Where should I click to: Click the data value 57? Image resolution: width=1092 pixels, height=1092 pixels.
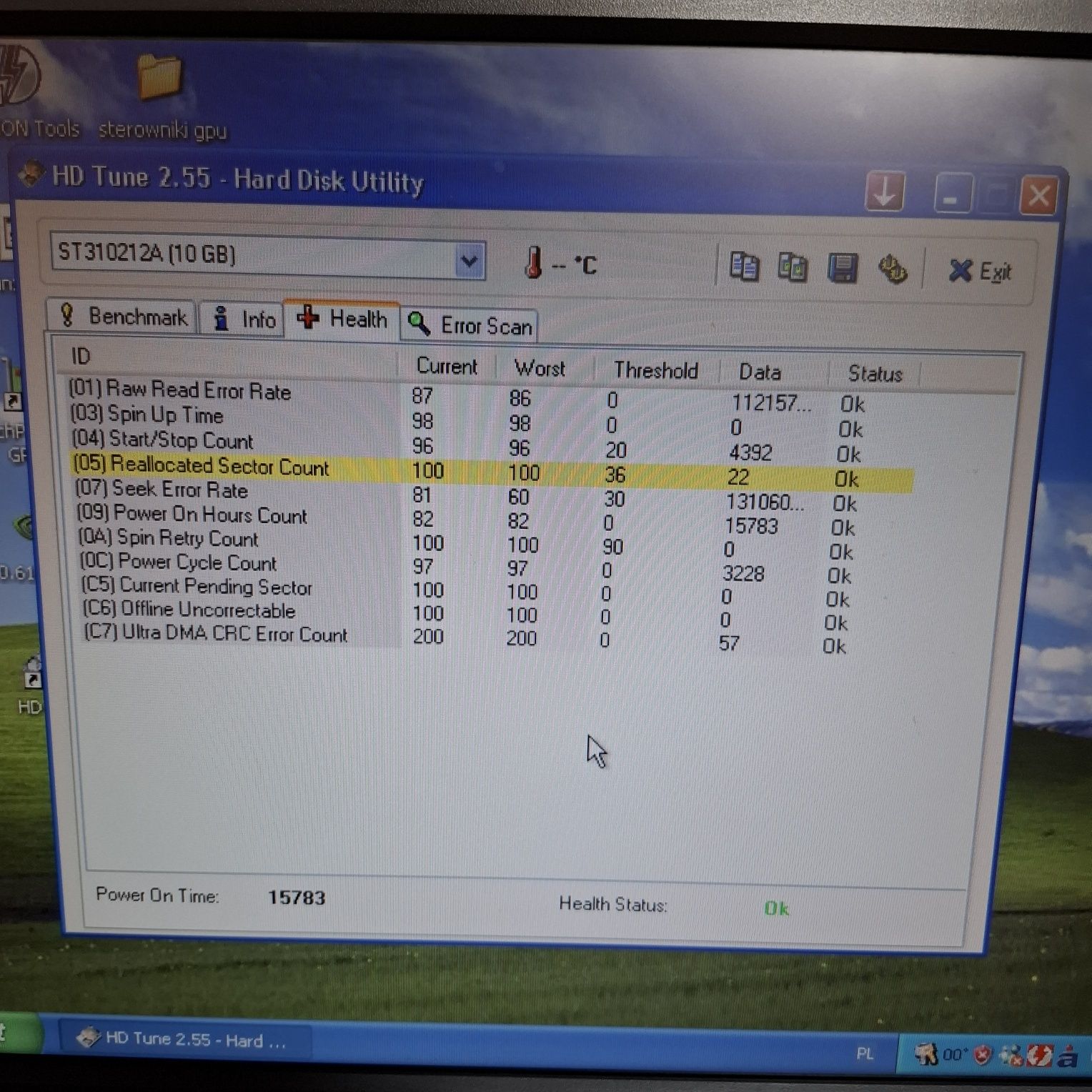tap(729, 643)
